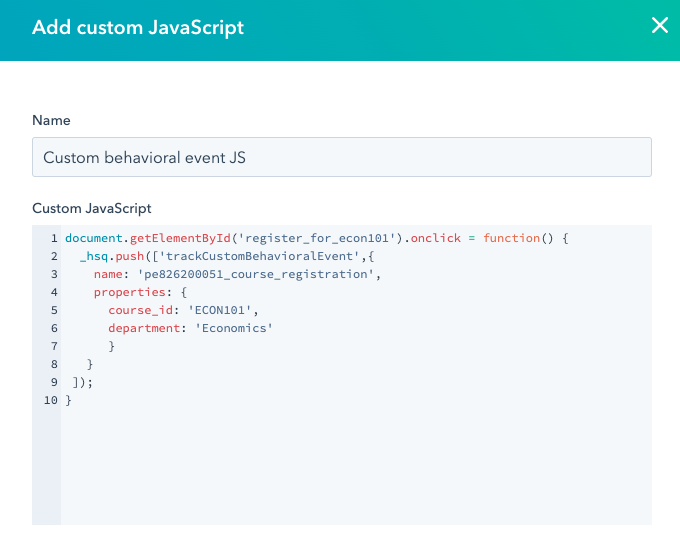
Task: Close the Add custom JavaScript dialog
Action: tap(659, 26)
